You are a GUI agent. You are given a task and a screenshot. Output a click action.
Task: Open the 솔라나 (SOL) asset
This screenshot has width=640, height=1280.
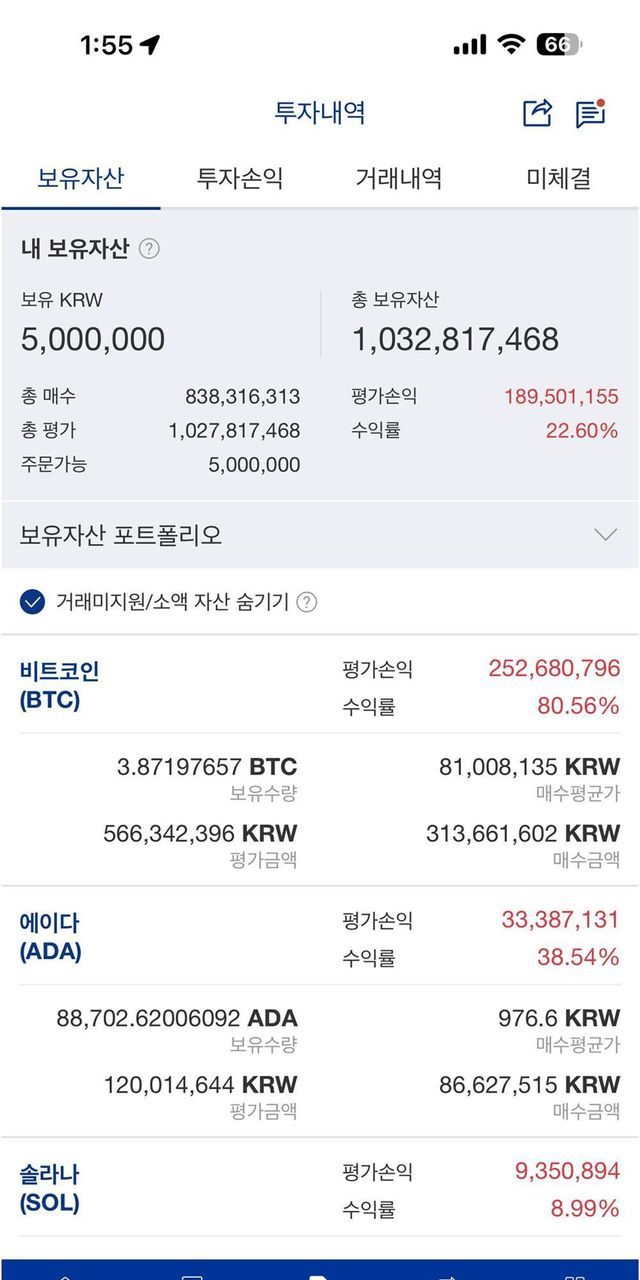[x=50, y=1188]
